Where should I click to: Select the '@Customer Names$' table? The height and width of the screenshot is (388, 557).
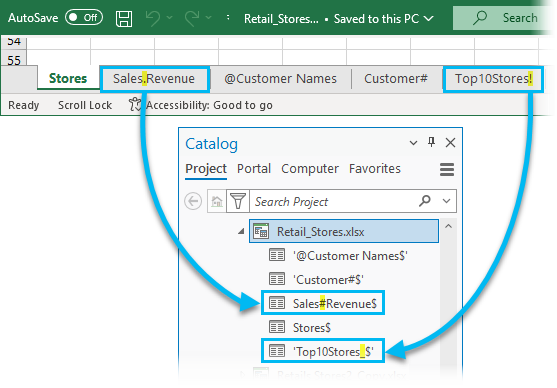click(350, 256)
